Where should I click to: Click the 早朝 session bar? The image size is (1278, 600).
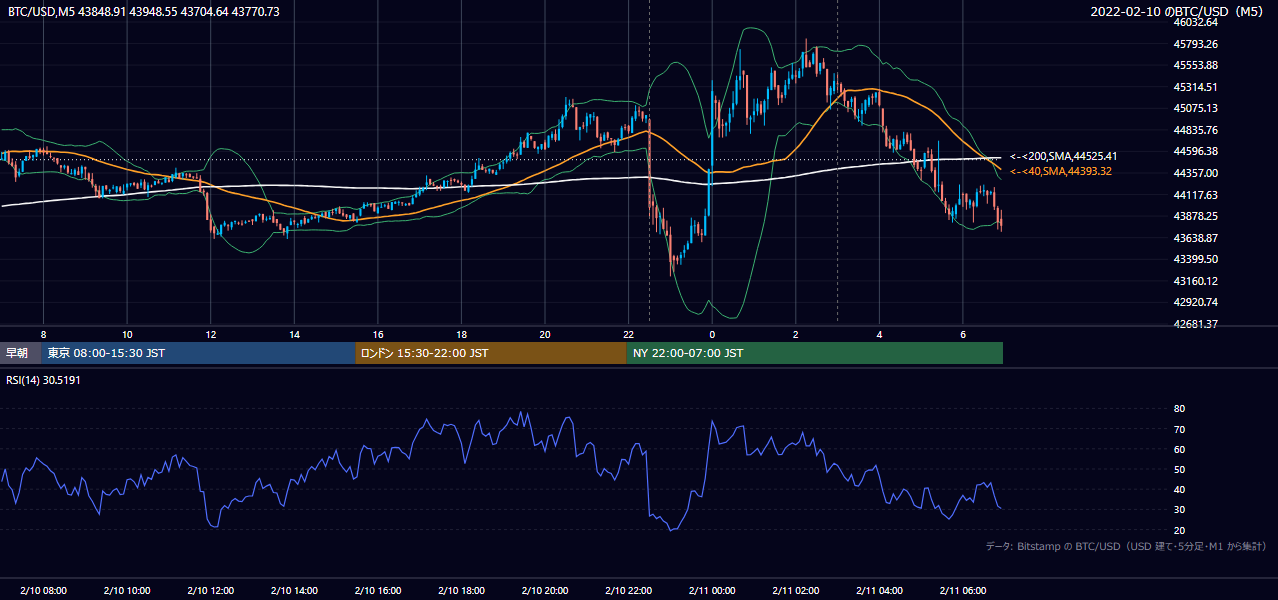(21, 353)
